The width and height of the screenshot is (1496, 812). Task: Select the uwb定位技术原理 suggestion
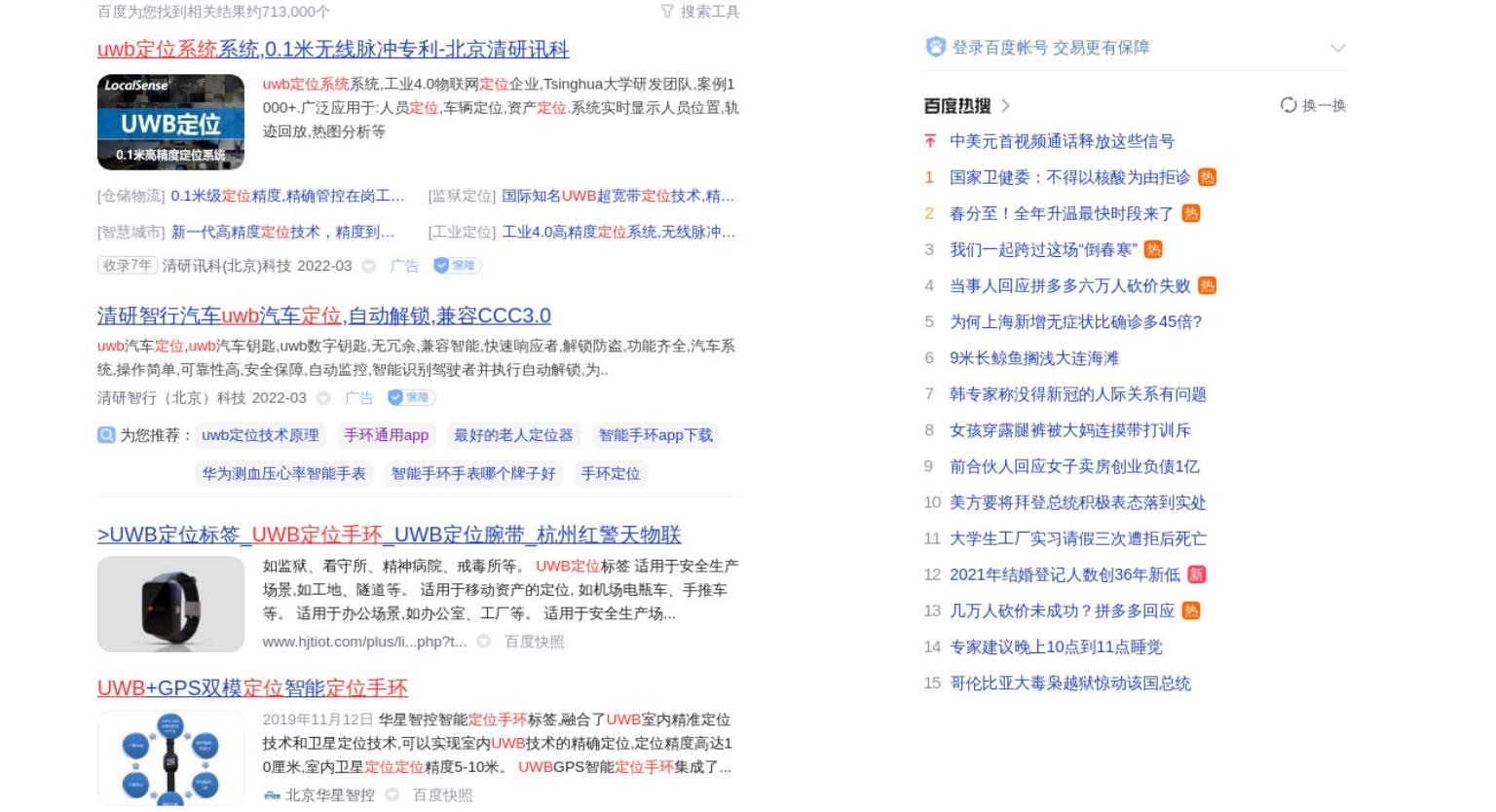260,435
